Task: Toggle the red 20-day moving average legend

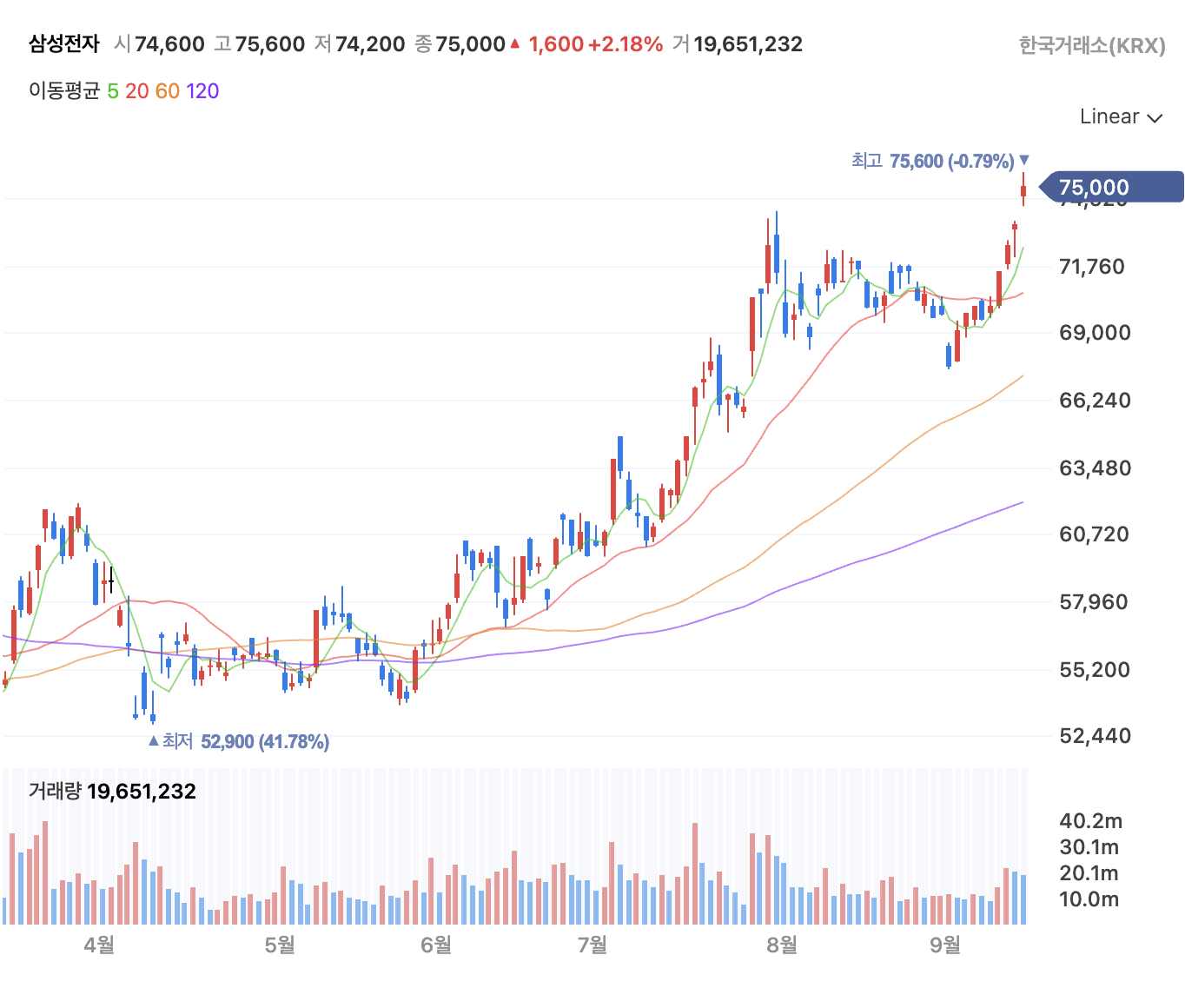Action: [137, 90]
